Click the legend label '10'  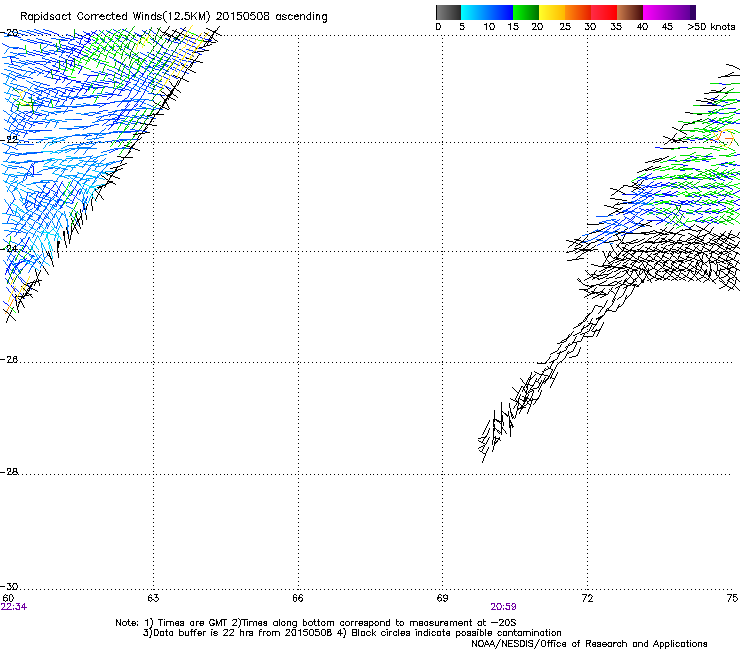pos(489,27)
